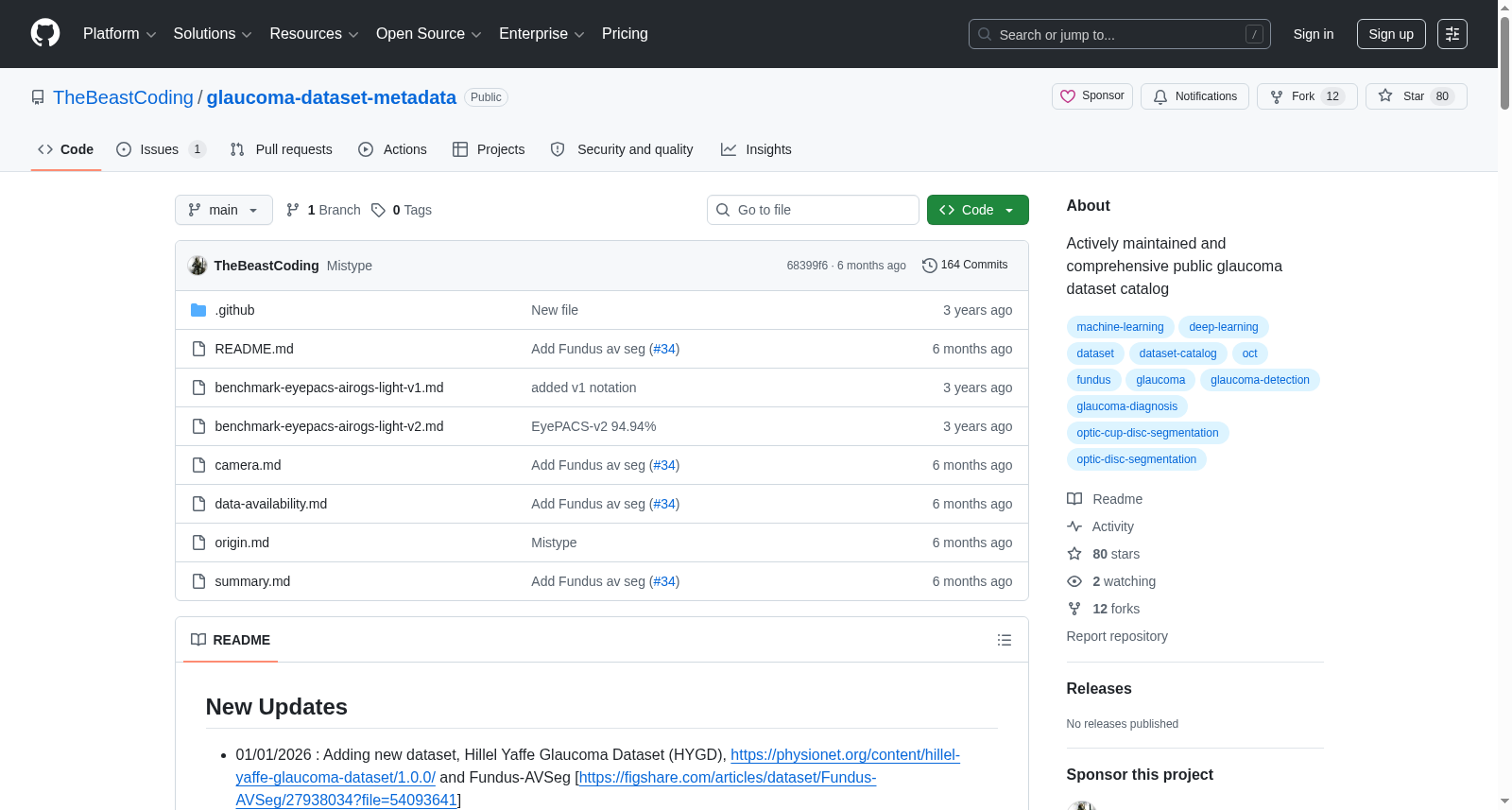Click the Sign in link
Viewport: 1512px width, 810px height.
1314,34
